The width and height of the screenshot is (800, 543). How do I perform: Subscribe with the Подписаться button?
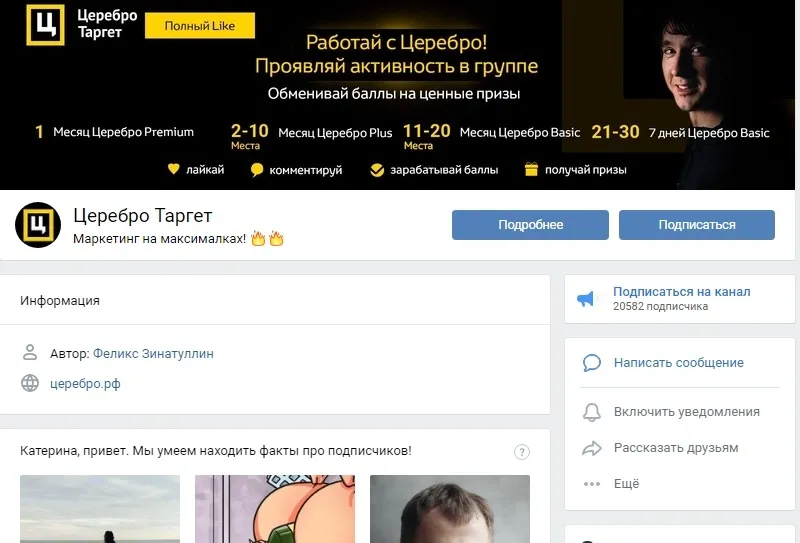pyautogui.click(x=697, y=225)
